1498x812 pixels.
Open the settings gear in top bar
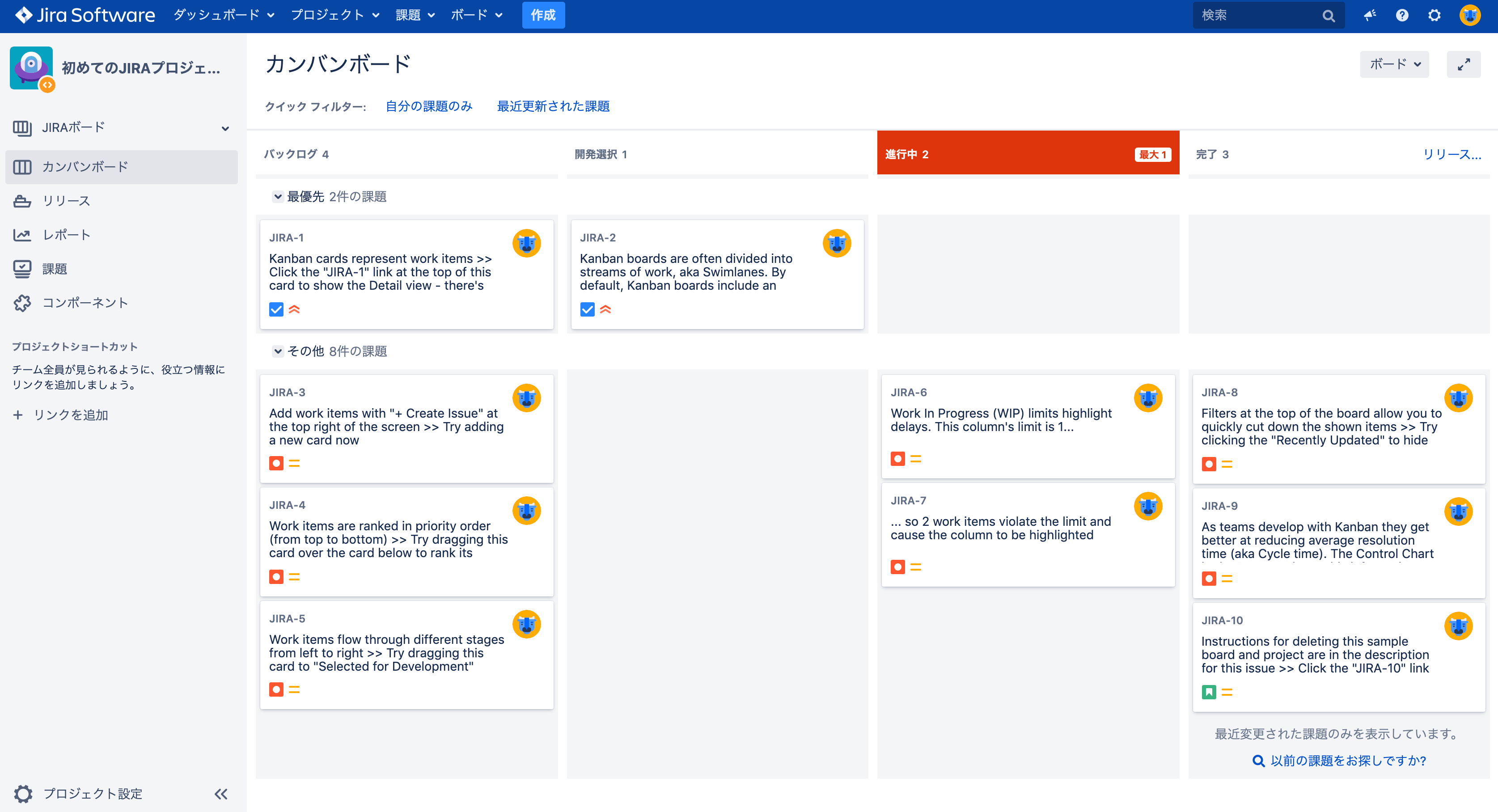click(1434, 15)
